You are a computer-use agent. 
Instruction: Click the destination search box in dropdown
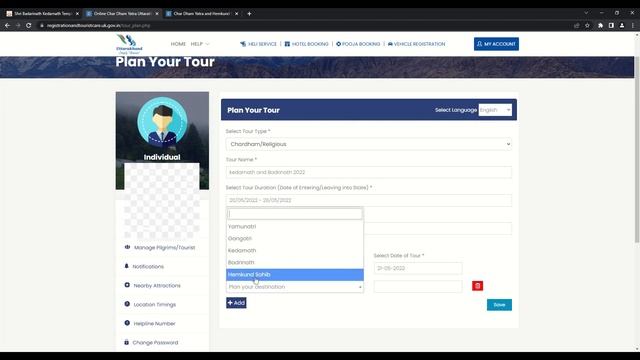[x=295, y=214]
